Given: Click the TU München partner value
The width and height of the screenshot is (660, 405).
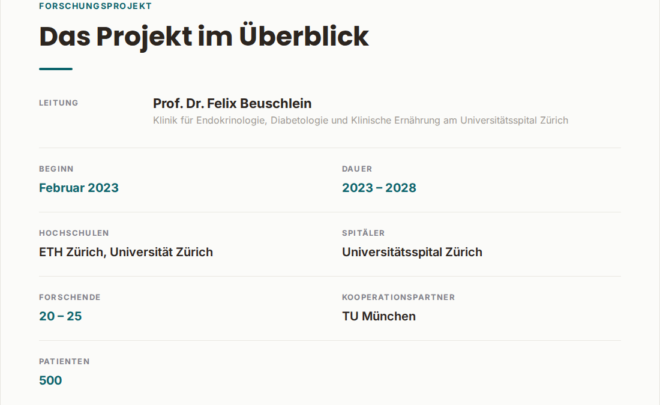Looking at the screenshot, I should pos(379,316).
